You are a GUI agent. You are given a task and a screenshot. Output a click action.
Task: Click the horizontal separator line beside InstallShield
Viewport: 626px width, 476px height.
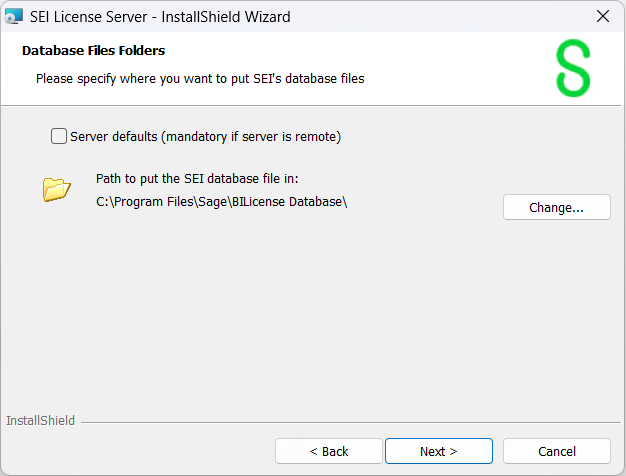click(x=340, y=422)
